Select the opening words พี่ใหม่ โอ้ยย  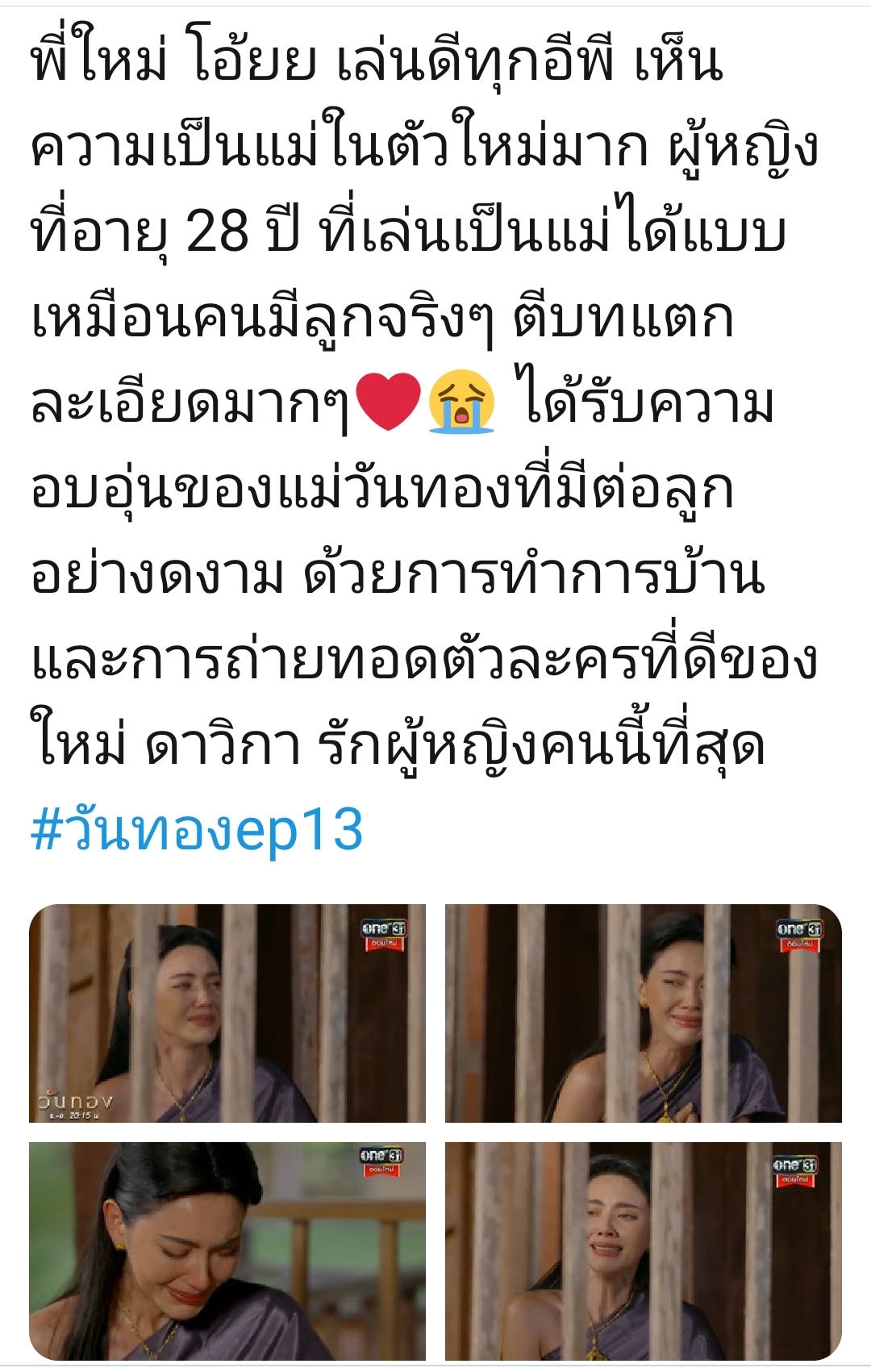coord(174,62)
